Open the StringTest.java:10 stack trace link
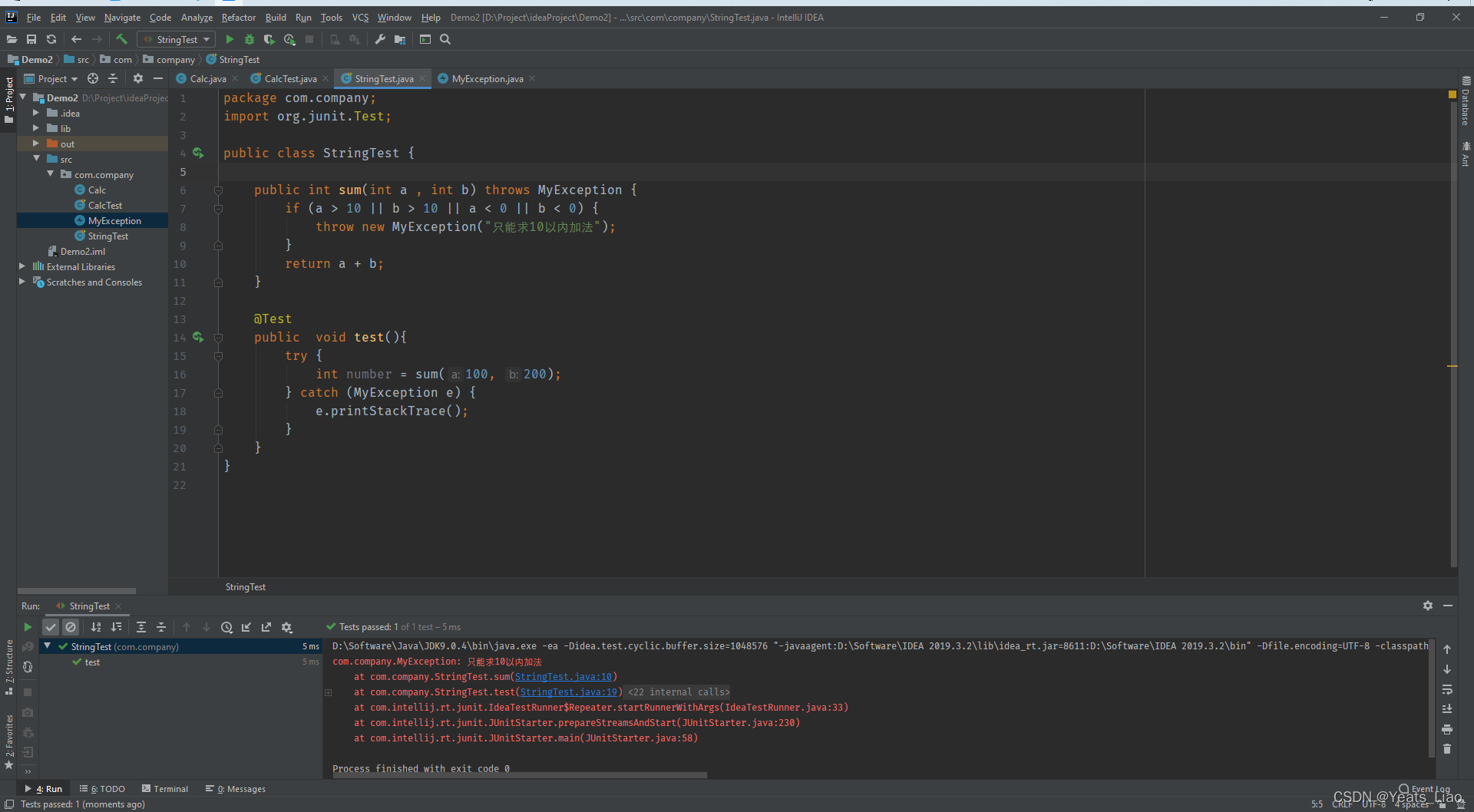This screenshot has width=1474, height=812. coord(563,677)
